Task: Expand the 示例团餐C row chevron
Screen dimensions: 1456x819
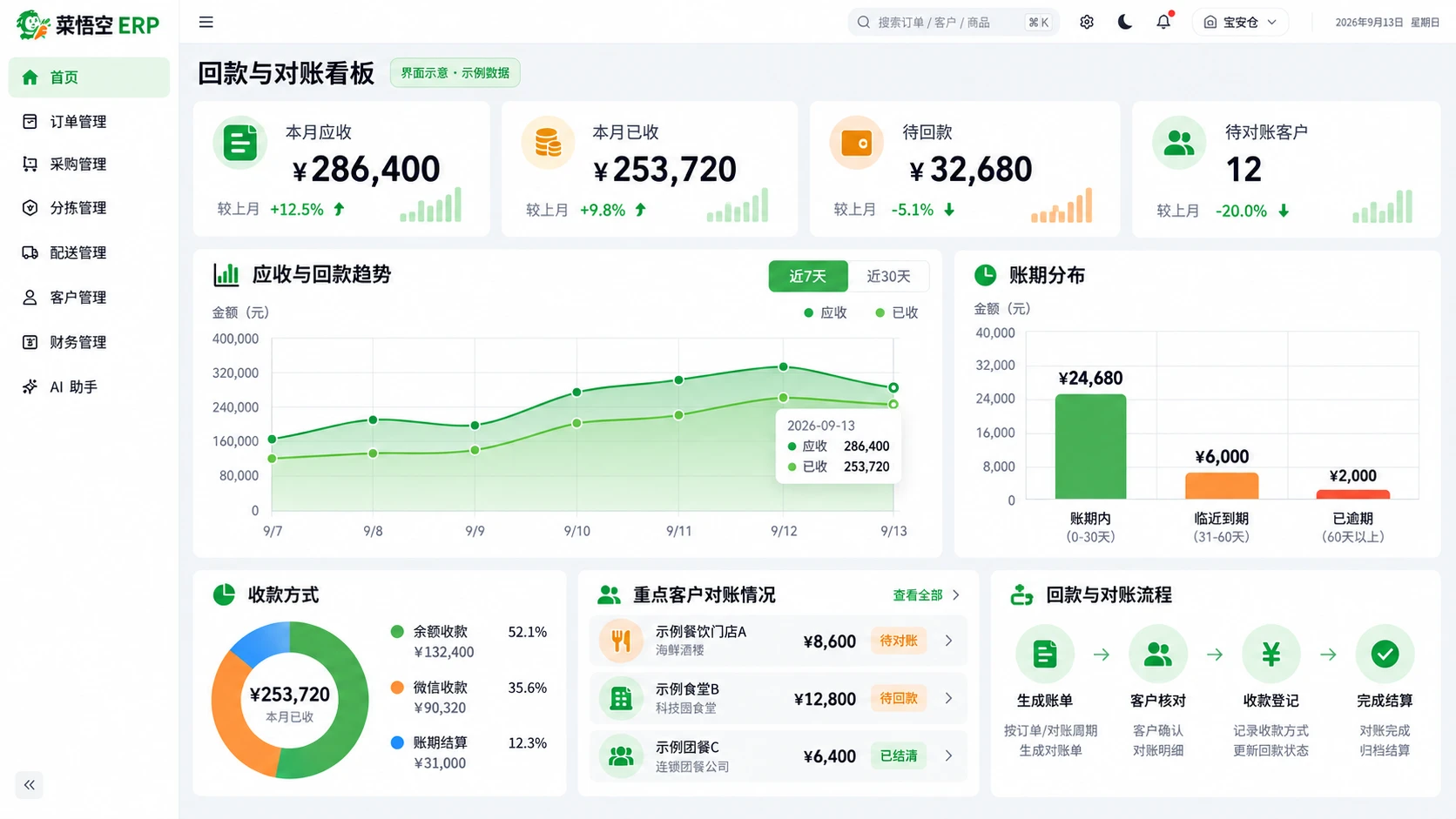Action: pos(948,755)
